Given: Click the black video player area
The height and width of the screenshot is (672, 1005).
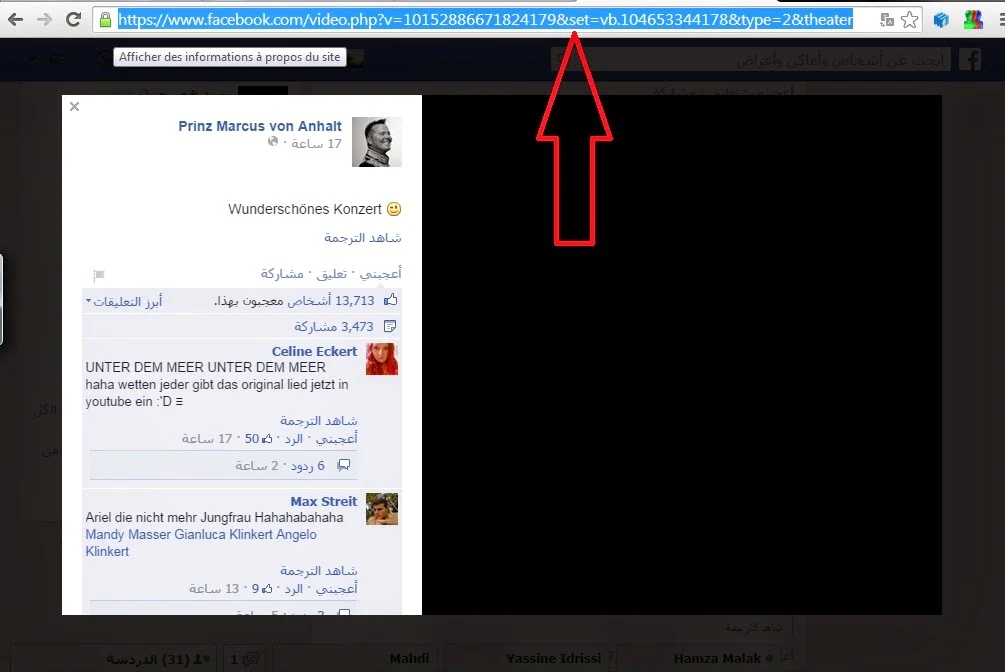Looking at the screenshot, I should pos(682,355).
